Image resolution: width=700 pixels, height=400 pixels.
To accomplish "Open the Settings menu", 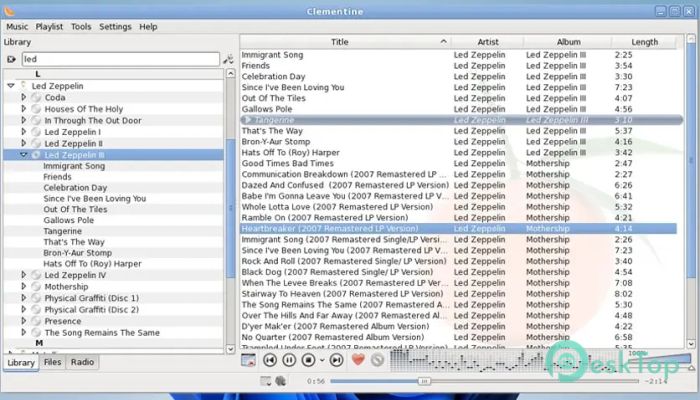I will tap(115, 27).
